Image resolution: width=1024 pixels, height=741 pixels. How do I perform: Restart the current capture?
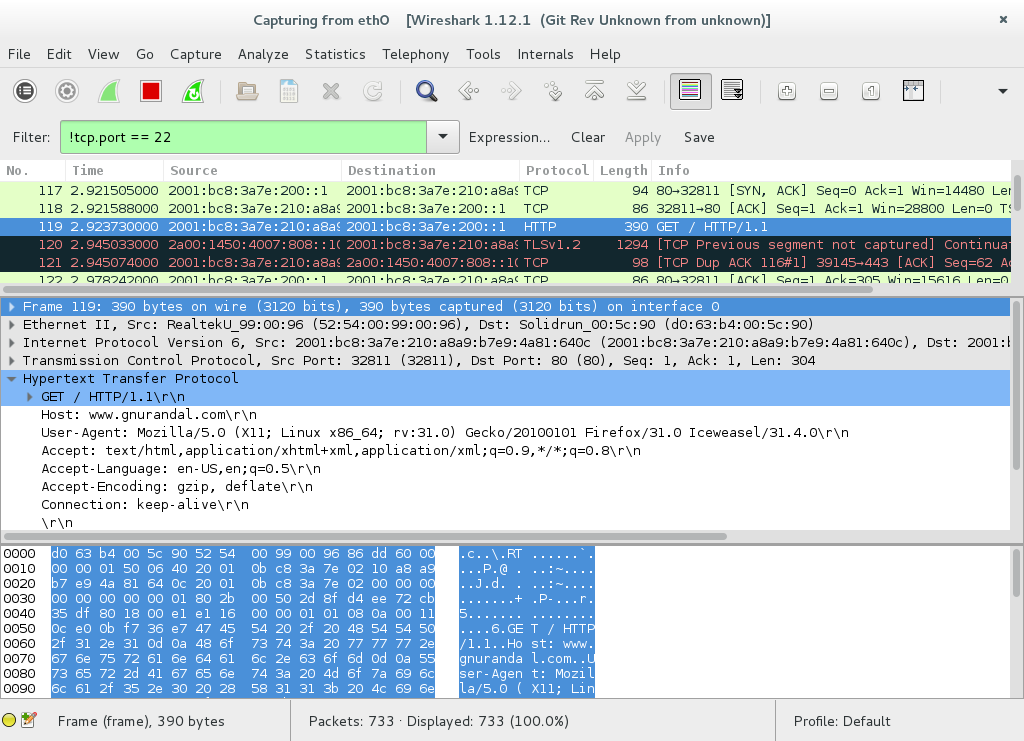193,90
